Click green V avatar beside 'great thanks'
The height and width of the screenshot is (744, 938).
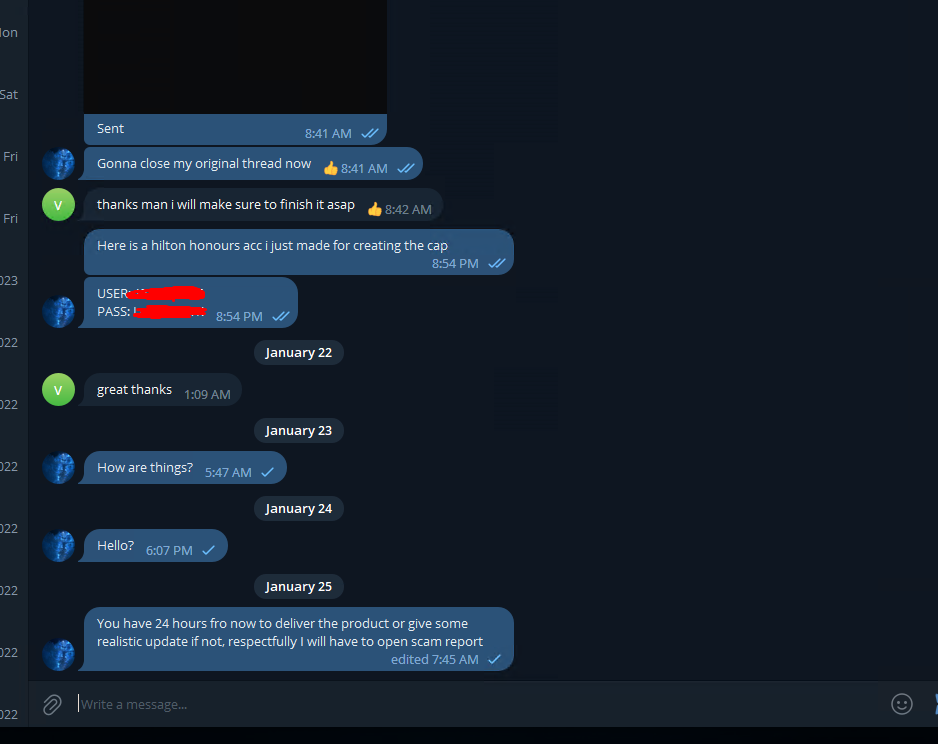pos(59,389)
